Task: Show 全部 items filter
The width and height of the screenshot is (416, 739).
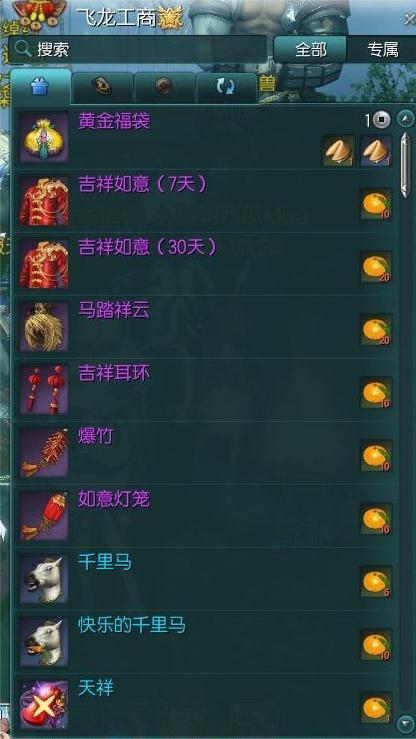Action: point(310,49)
